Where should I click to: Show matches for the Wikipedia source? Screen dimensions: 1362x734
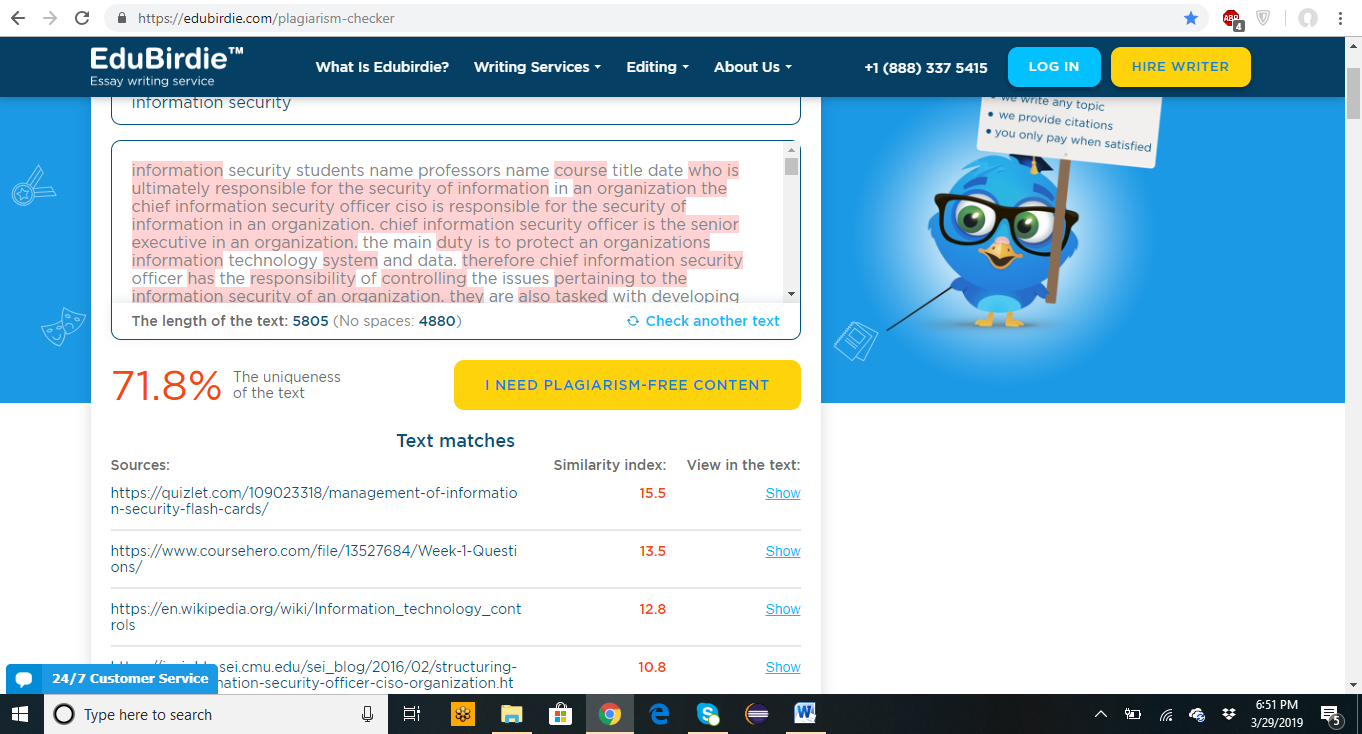click(x=783, y=609)
